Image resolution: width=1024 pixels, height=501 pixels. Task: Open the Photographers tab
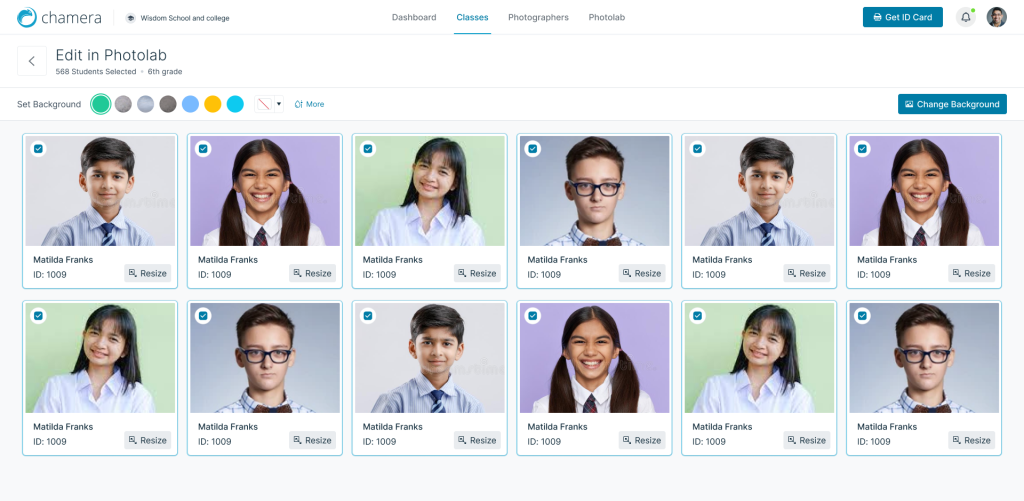pos(538,18)
